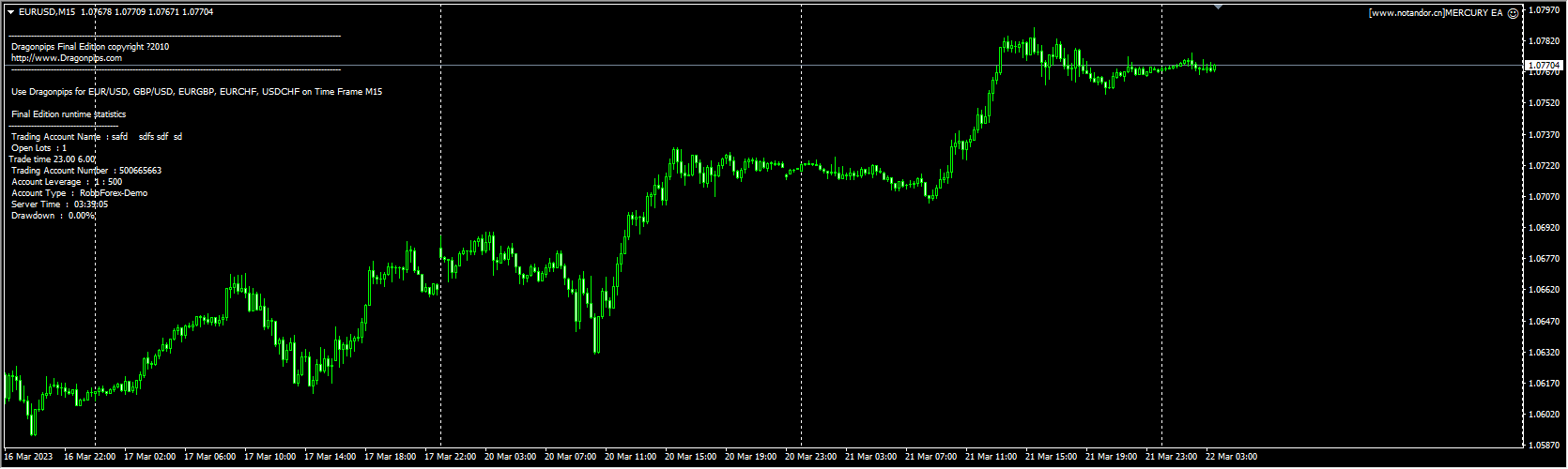1568x469 pixels.
Task: Click time axis label 20 Mar 03:00
Action: 511,457
